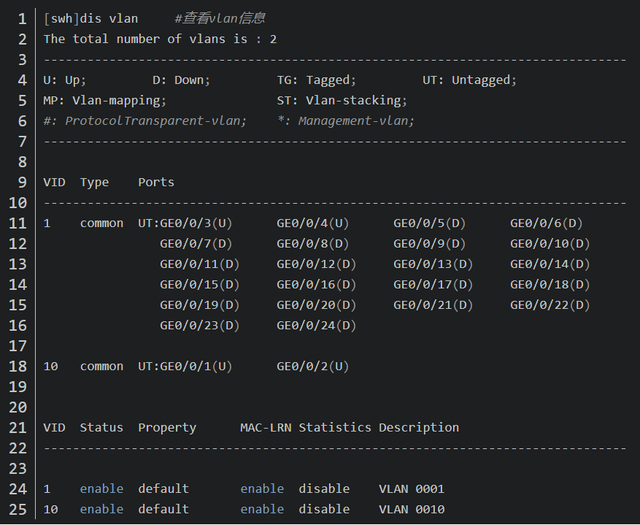Click the "VLAN 0010" description
The width and height of the screenshot is (640, 525).
411,509
